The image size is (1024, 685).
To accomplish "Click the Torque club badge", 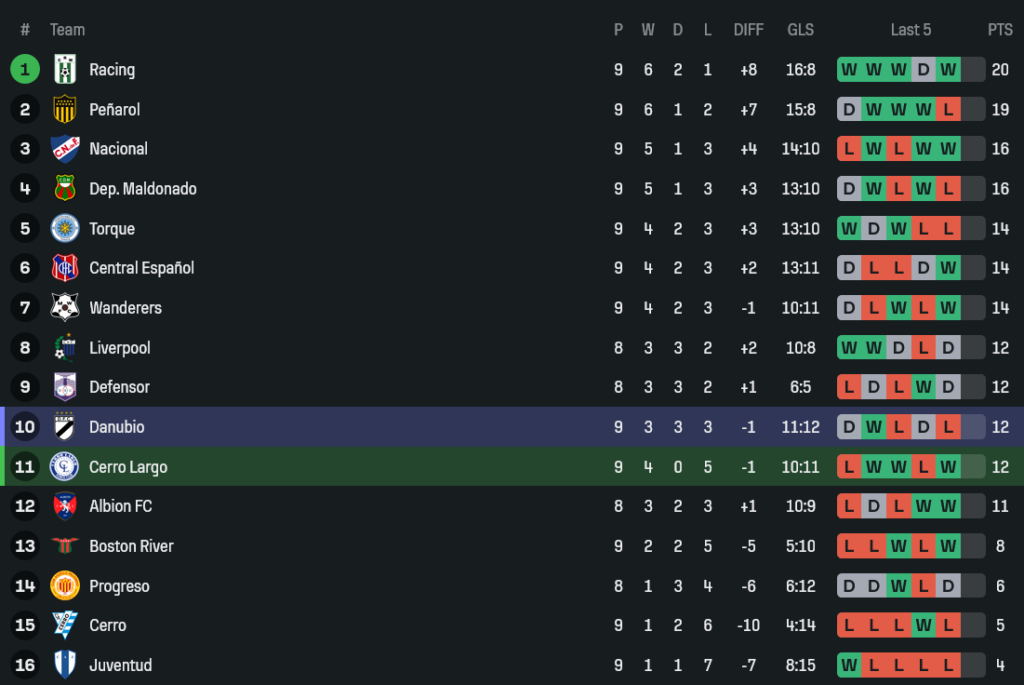I will point(65,228).
